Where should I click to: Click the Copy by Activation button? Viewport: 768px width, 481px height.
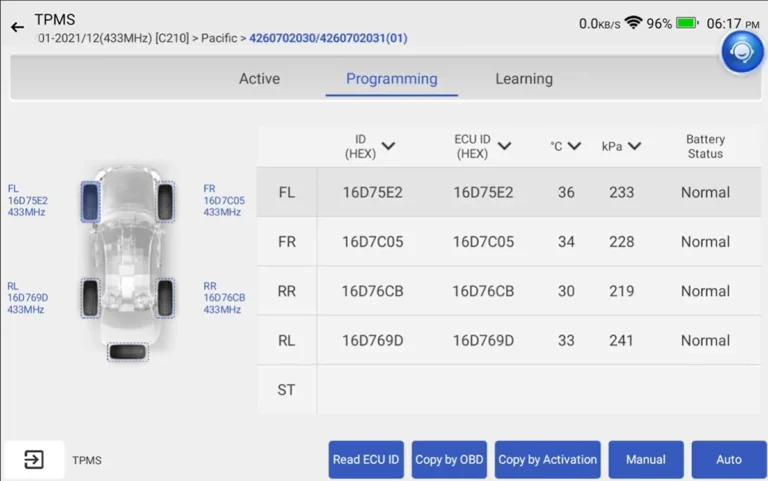[548, 459]
